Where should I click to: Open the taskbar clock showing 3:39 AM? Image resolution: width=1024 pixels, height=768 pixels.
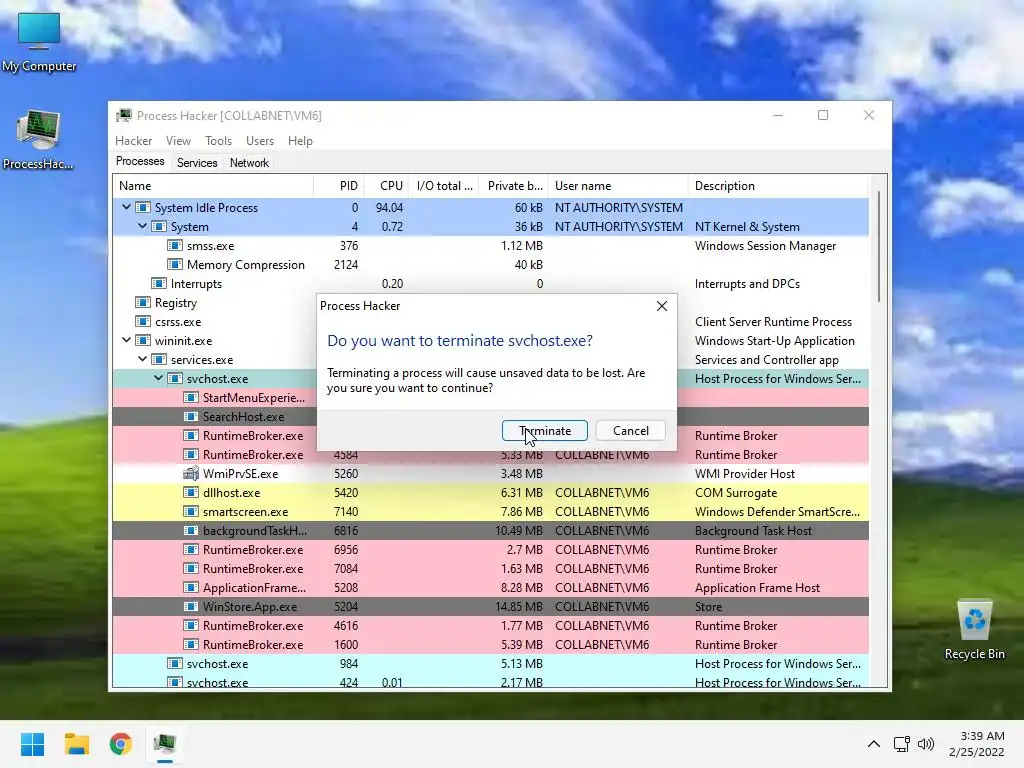click(x=977, y=744)
